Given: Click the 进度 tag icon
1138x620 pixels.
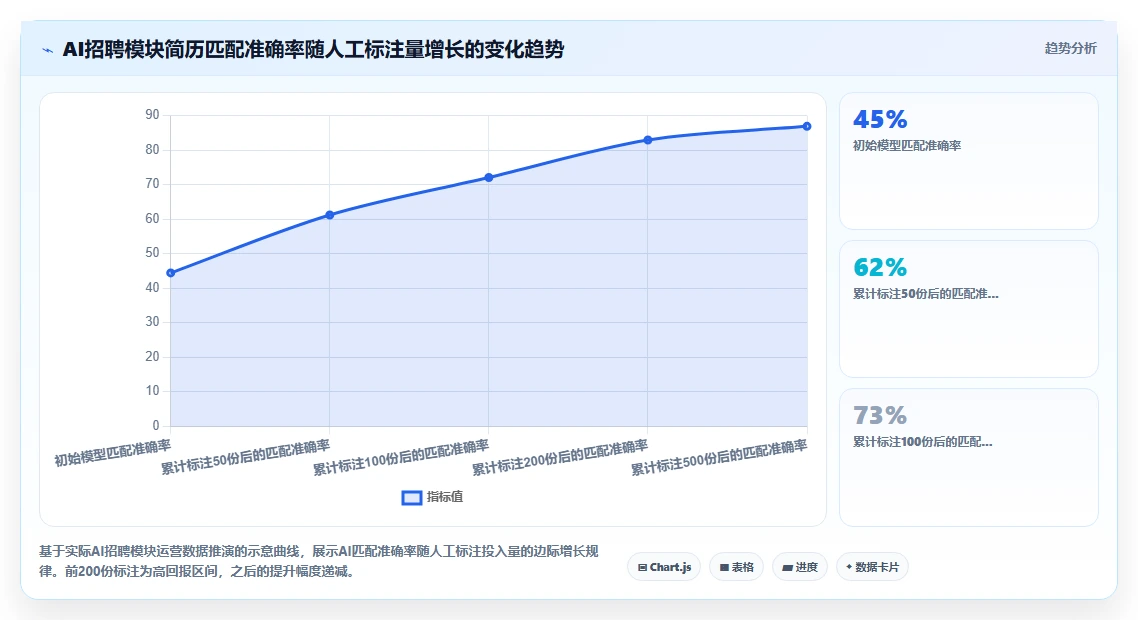Looking at the screenshot, I should (787, 568).
